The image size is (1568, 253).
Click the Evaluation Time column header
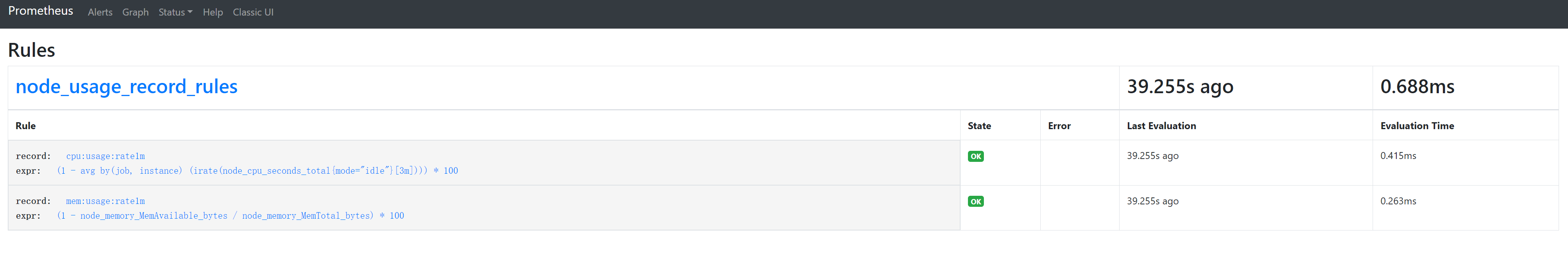coord(1417,126)
